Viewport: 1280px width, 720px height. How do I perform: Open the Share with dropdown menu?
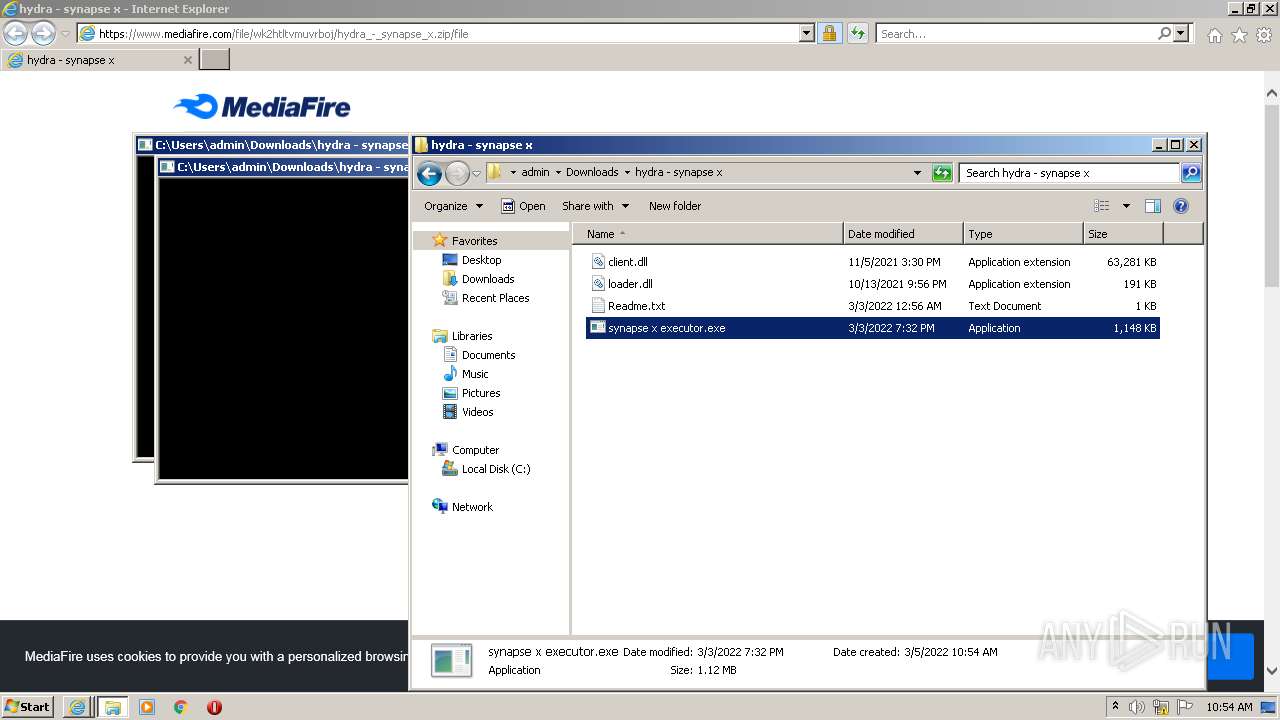pos(595,206)
